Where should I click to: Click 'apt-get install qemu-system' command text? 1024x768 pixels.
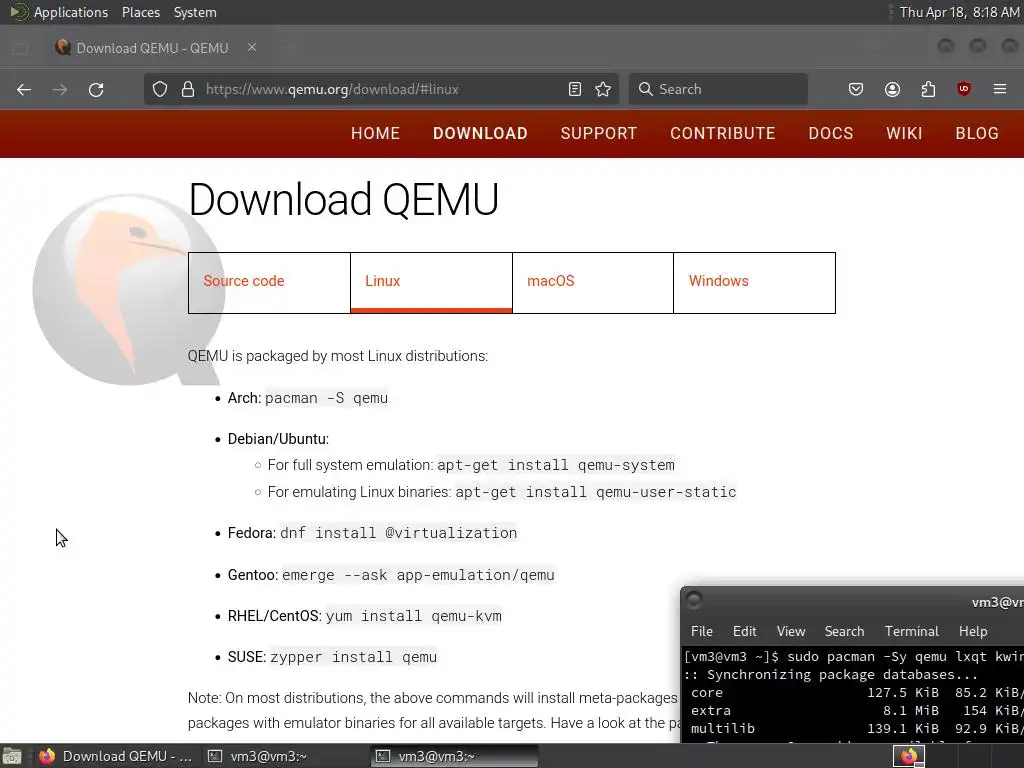click(x=556, y=465)
